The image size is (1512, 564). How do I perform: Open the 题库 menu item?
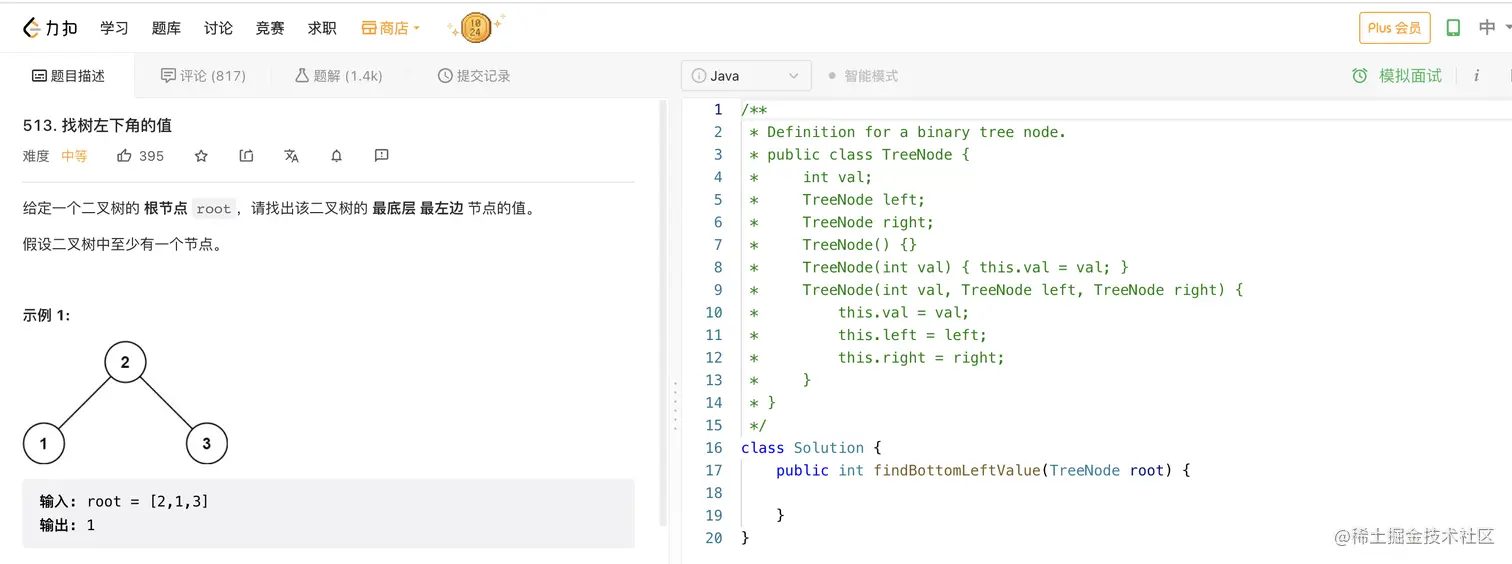pyautogui.click(x=166, y=28)
